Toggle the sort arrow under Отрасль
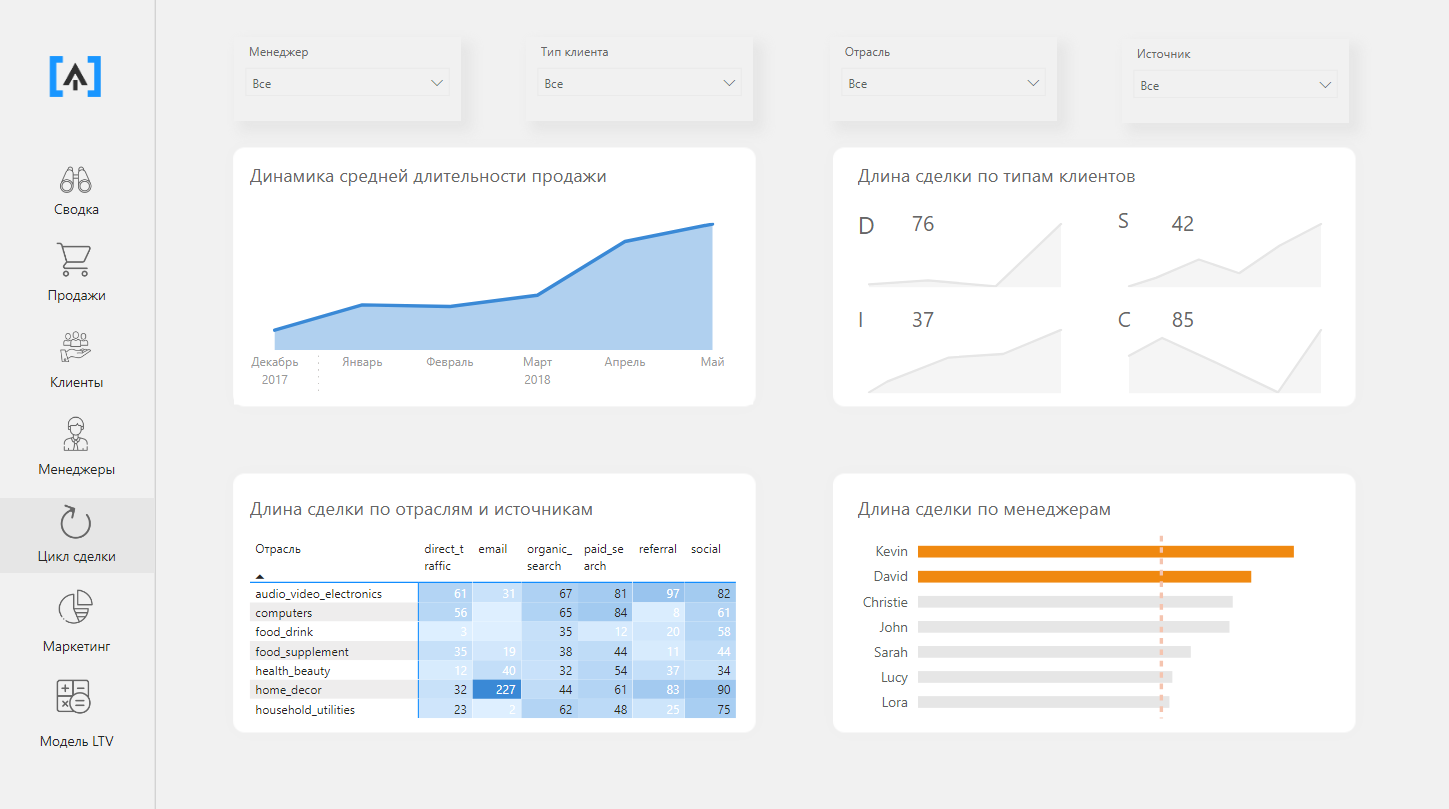This screenshot has width=1449, height=809. coord(260,577)
